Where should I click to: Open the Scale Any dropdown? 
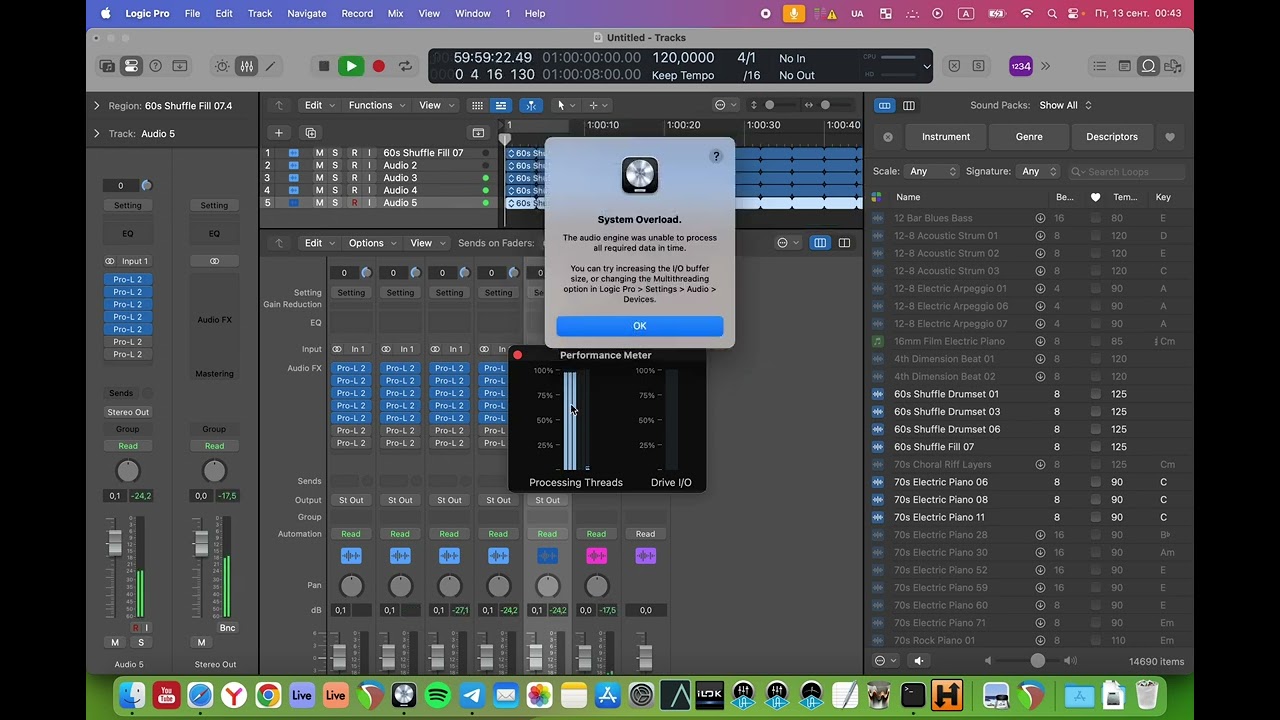click(932, 172)
